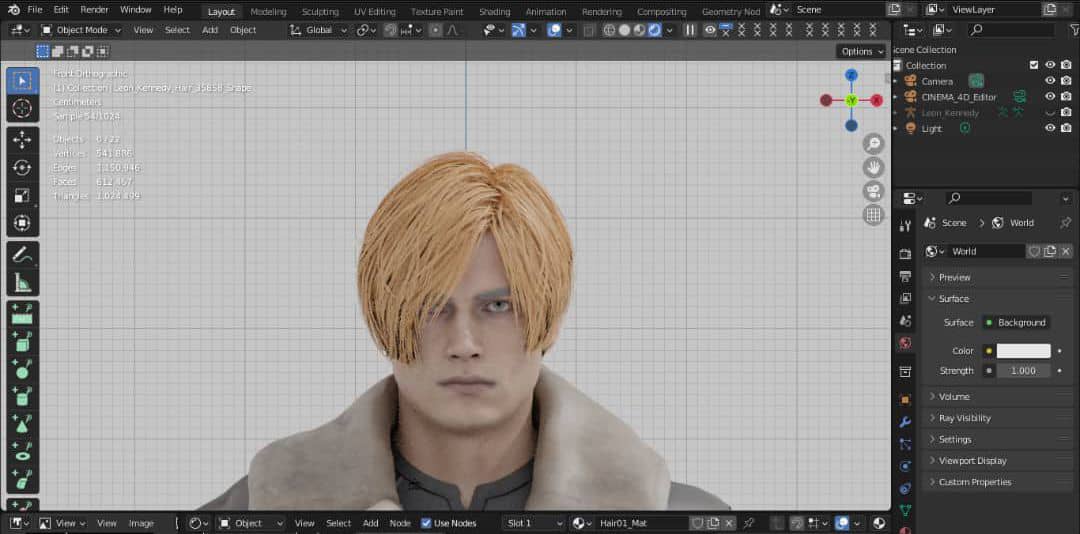Pin the World properties context

pyautogui.click(x=1066, y=223)
